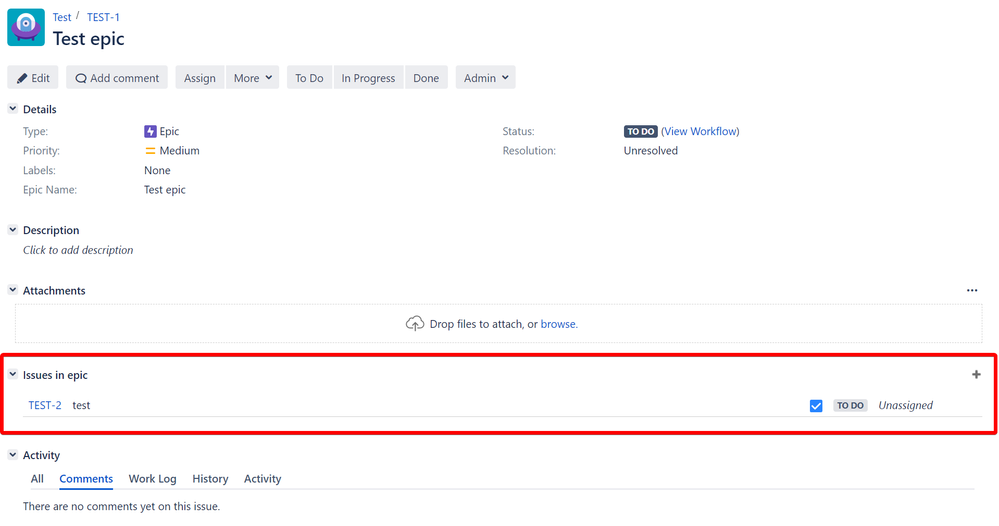Open the TEST-1 breadcrumb link
Image resolution: width=999 pixels, height=526 pixels.
[103, 17]
